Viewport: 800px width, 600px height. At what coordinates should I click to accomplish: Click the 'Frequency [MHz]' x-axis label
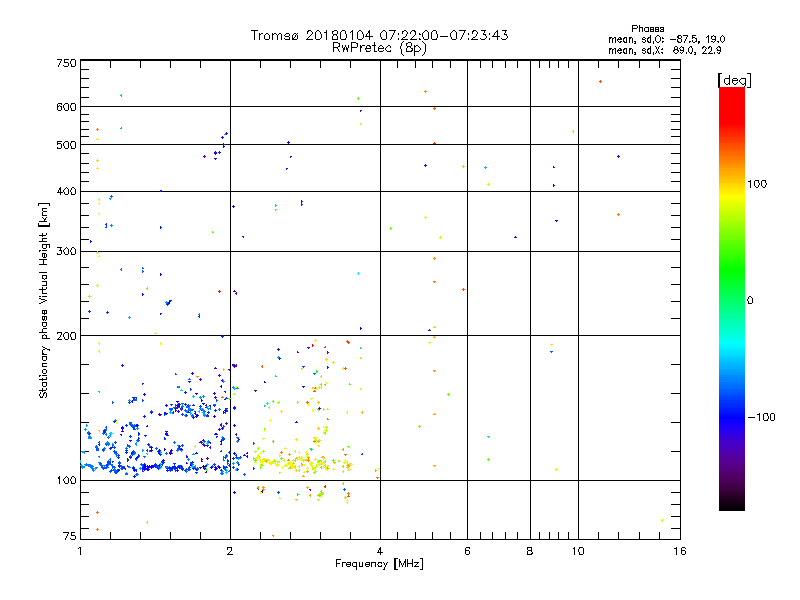tap(379, 564)
